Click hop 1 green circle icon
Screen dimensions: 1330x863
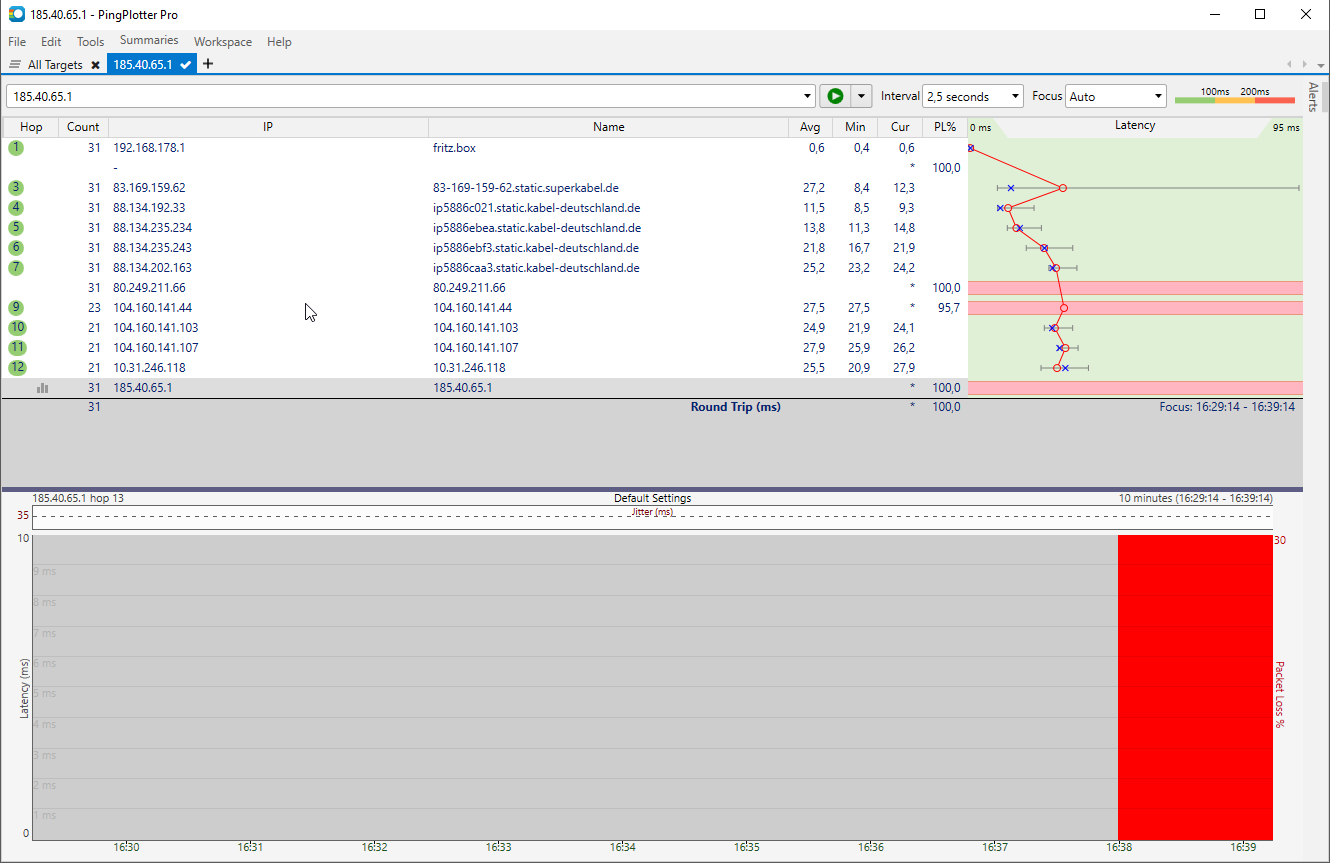point(16,148)
